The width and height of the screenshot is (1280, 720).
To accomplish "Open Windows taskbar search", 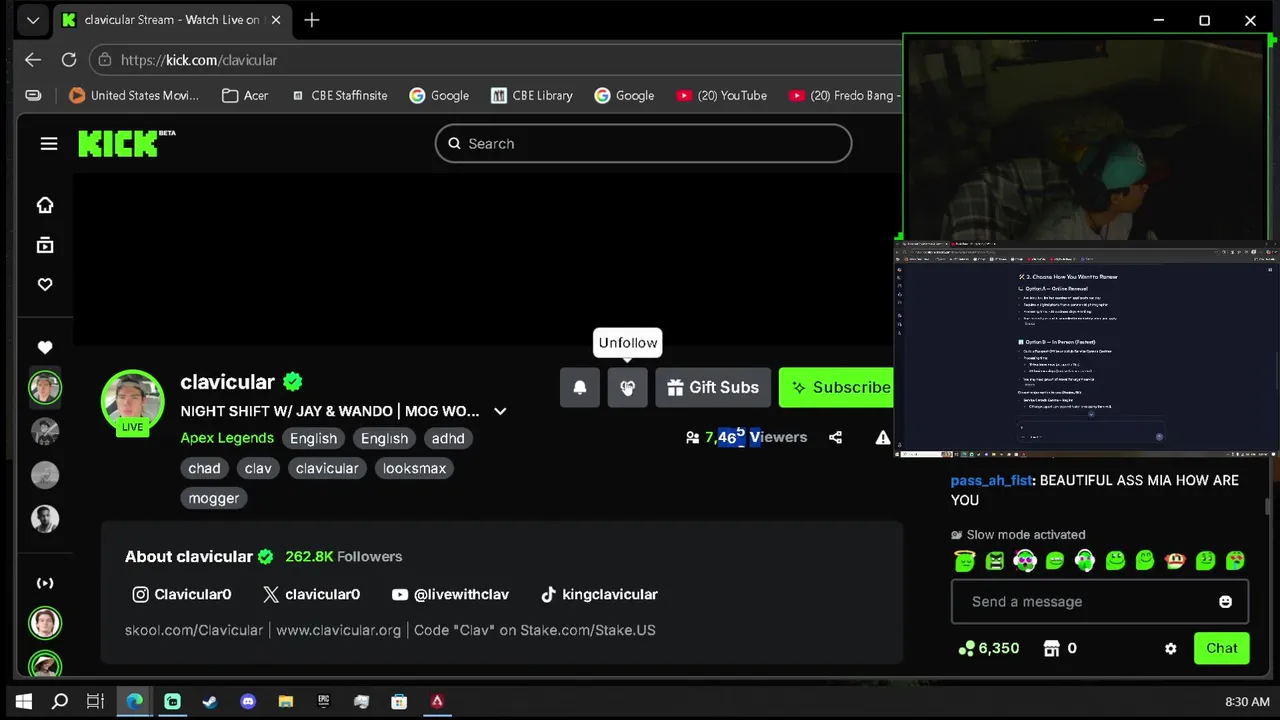I will coord(60,702).
